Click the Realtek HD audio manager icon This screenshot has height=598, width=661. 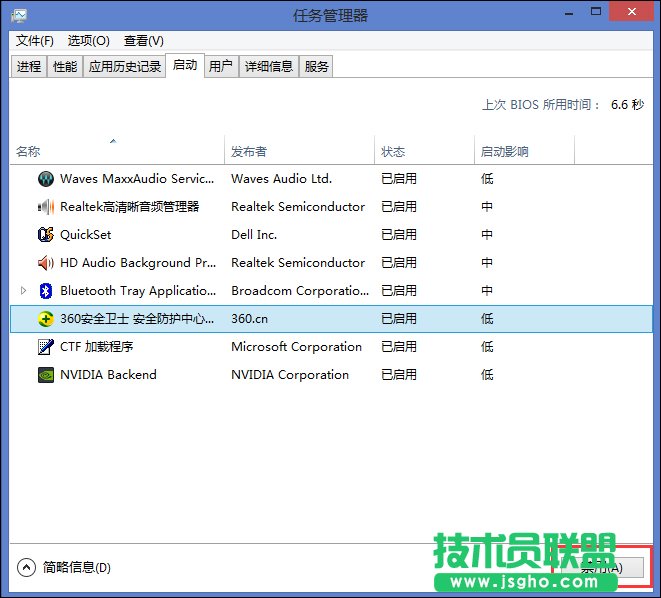[45, 207]
